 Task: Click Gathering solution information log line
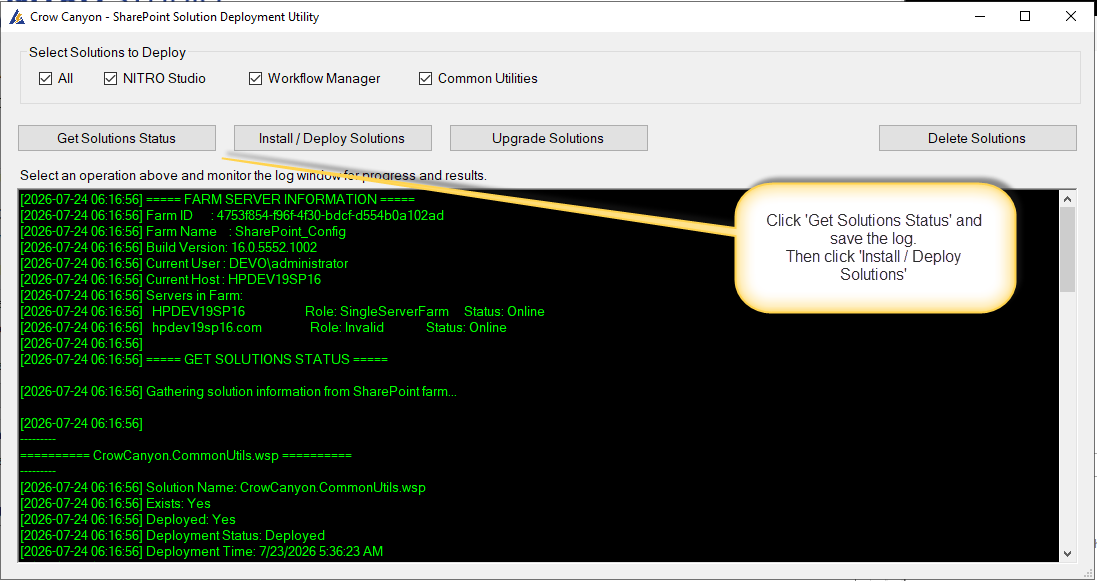pyautogui.click(x=239, y=392)
